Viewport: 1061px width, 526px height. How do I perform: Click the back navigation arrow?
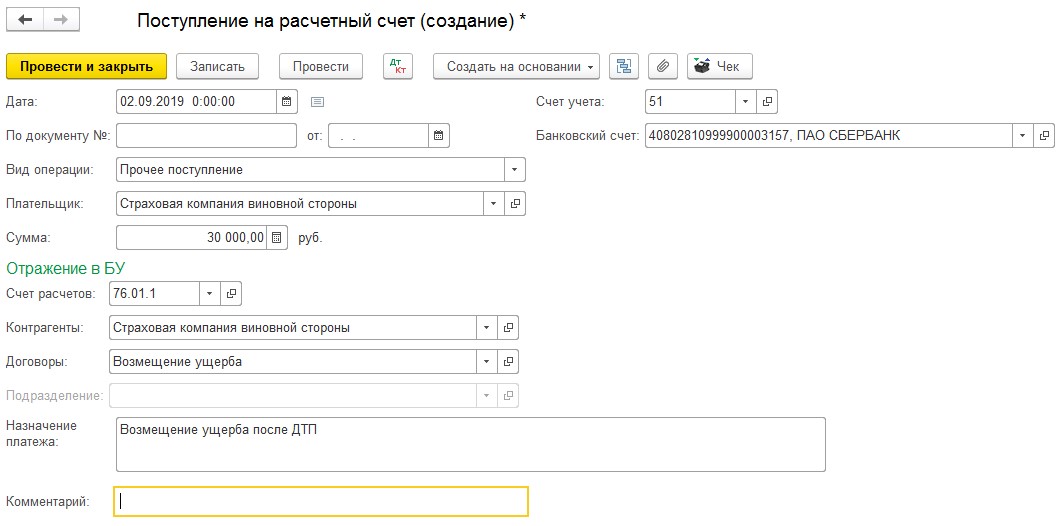(26, 20)
